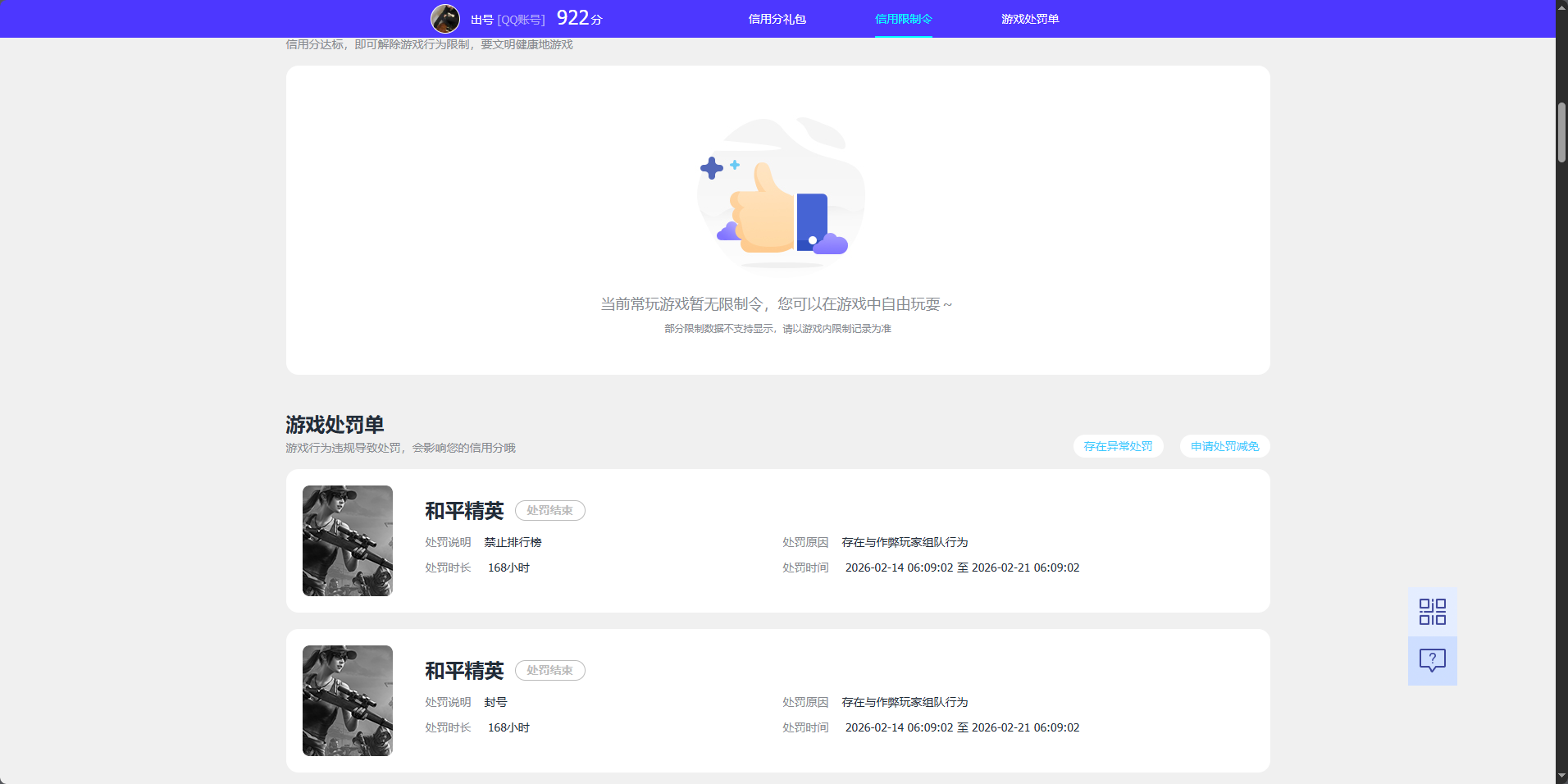Viewport: 1568px width, 784px height.
Task: Click the scrollbar up arrow
Action: pyautogui.click(x=1561, y=7)
